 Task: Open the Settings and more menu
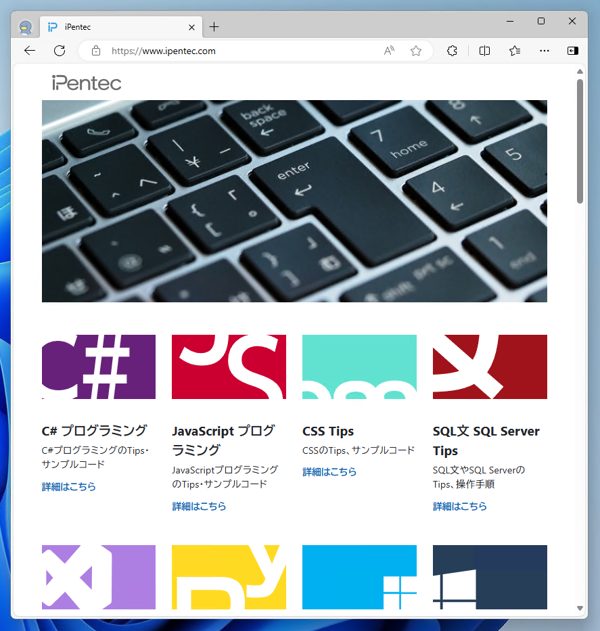click(x=544, y=51)
